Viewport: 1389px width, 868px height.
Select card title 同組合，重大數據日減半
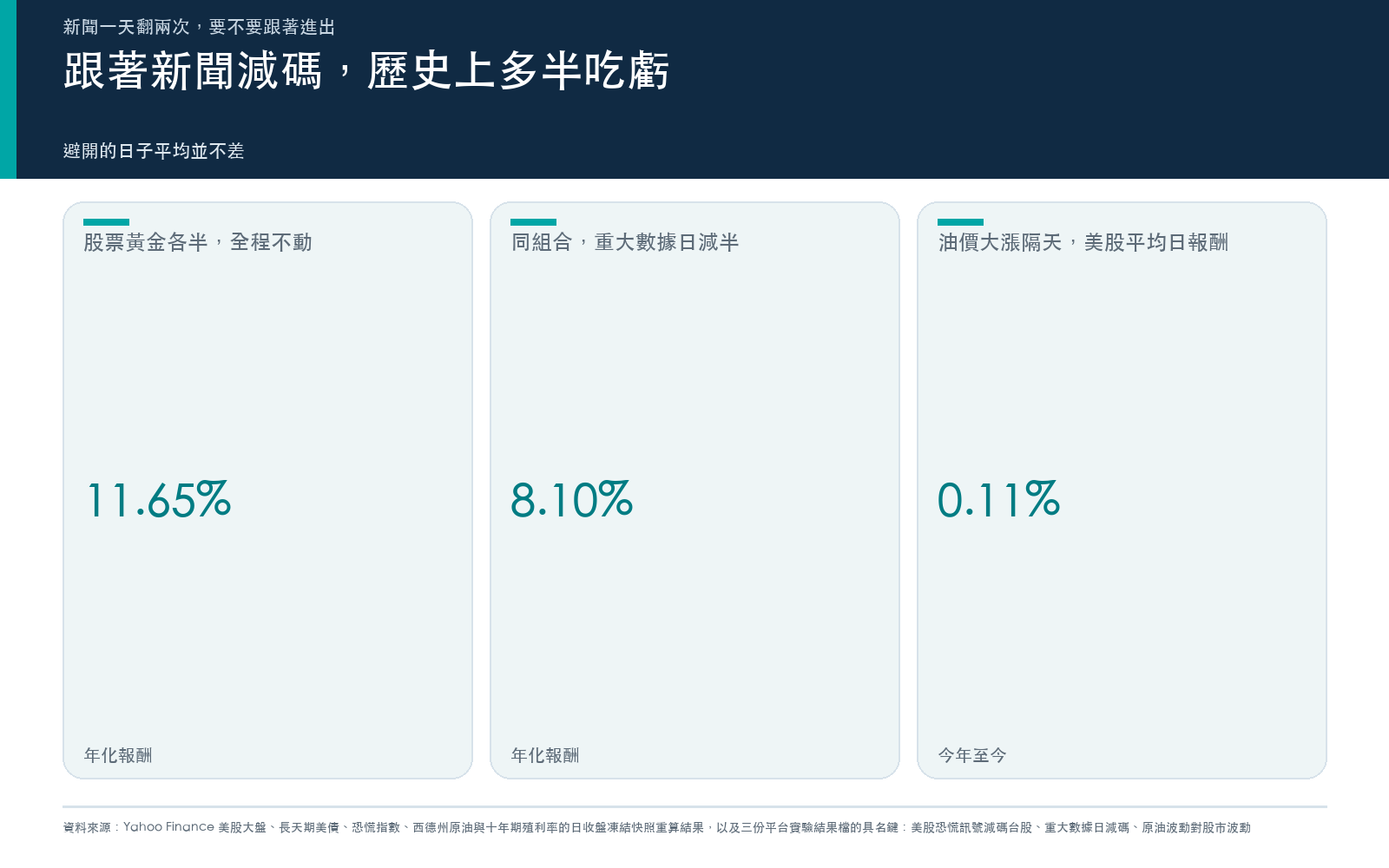tap(625, 242)
